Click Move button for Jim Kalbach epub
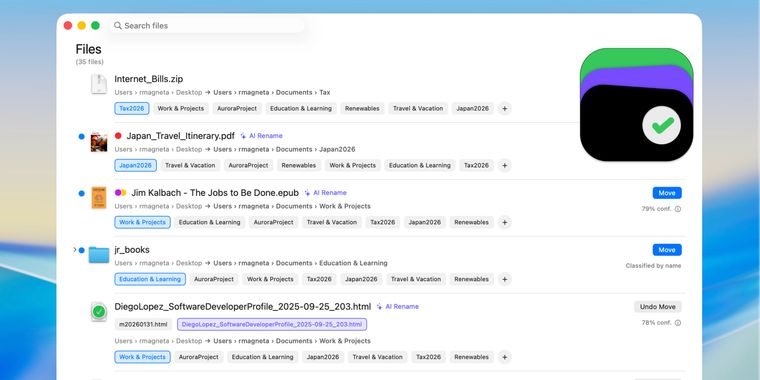 (667, 193)
